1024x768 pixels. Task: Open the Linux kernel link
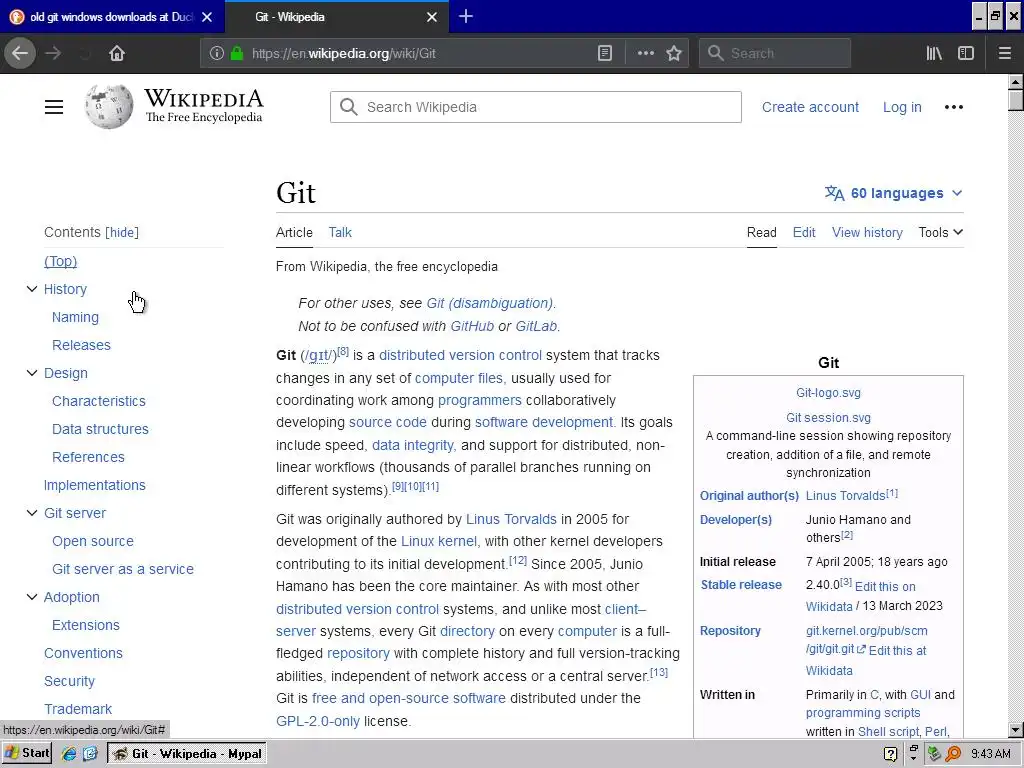[439, 541]
